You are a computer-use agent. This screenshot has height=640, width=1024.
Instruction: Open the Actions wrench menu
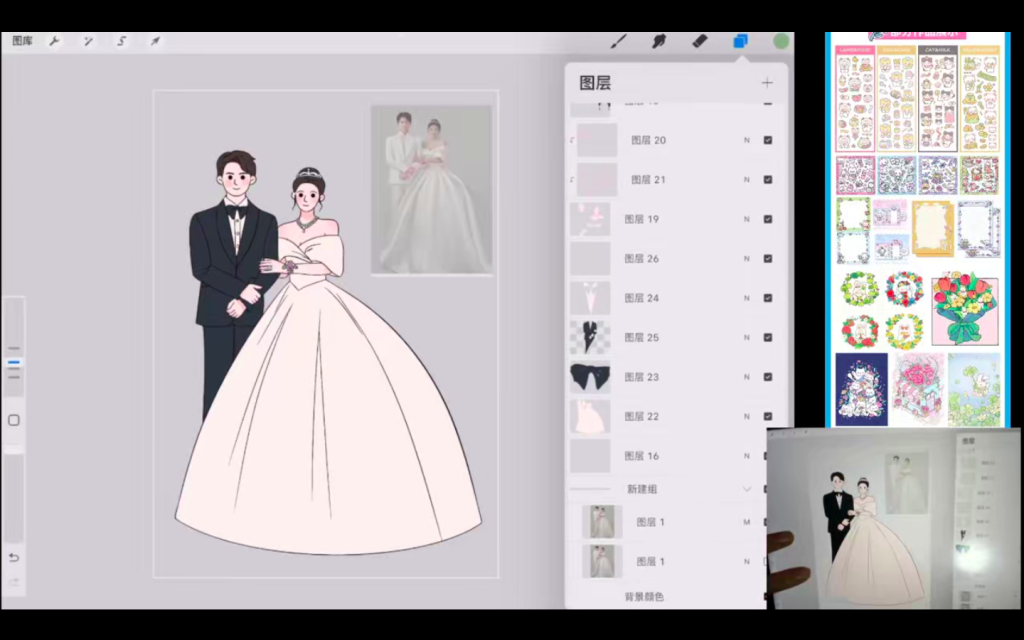pyautogui.click(x=54, y=41)
